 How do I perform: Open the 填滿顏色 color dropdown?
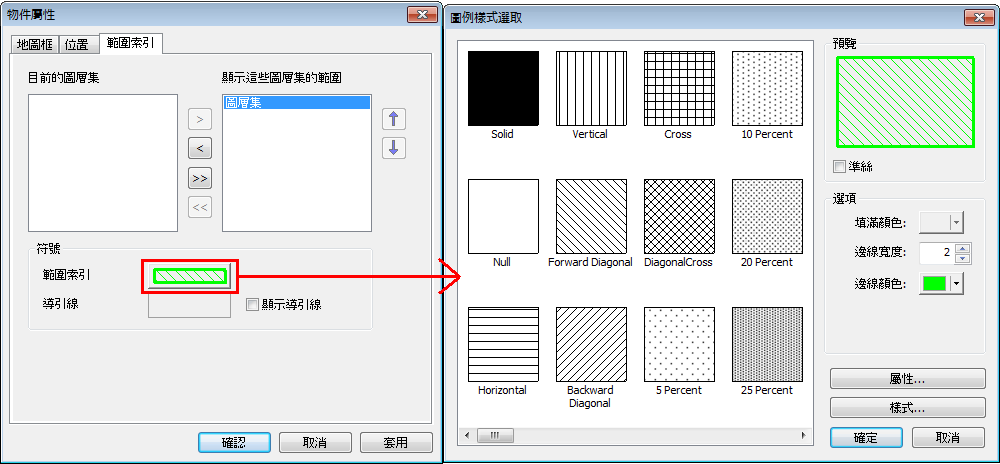pos(955,222)
